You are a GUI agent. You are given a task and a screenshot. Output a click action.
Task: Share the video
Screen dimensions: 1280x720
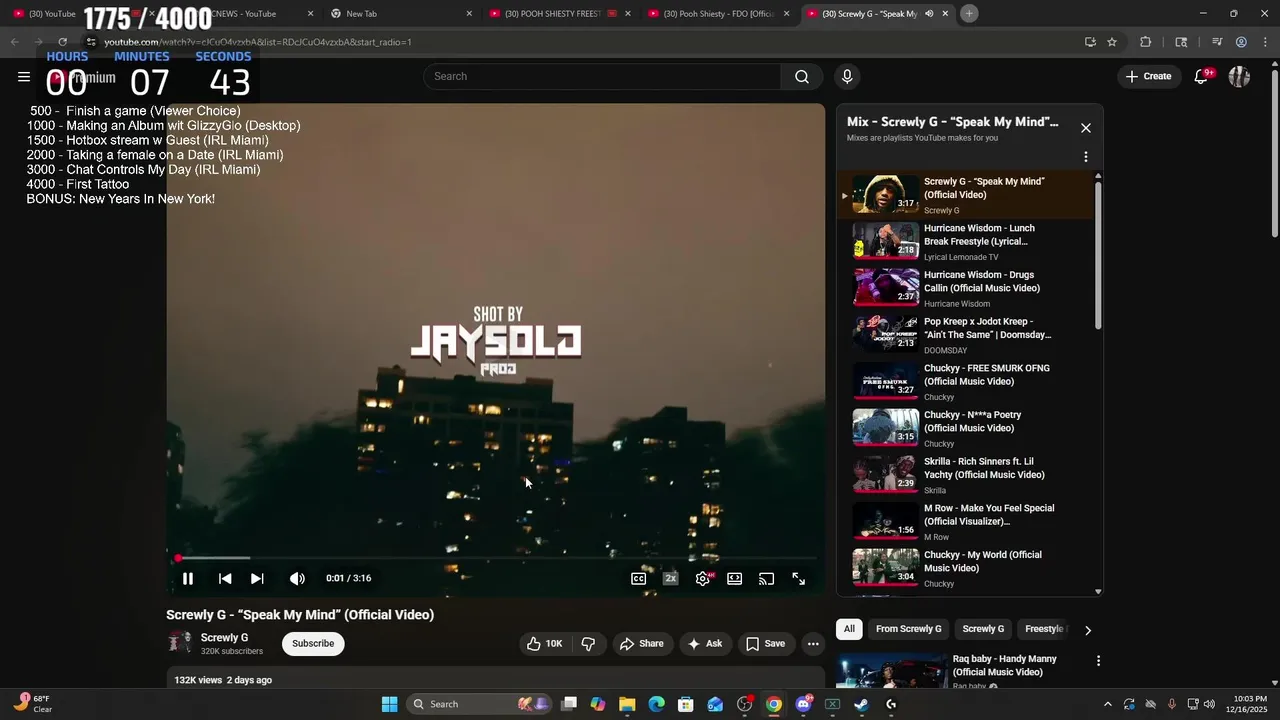pos(641,643)
